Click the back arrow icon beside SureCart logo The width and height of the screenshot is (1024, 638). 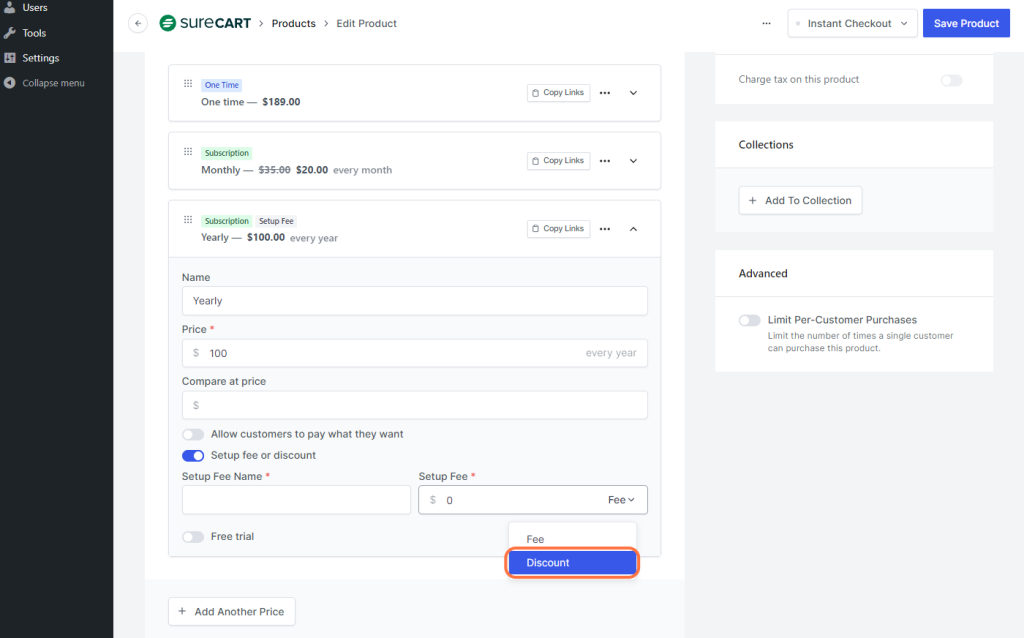138,23
